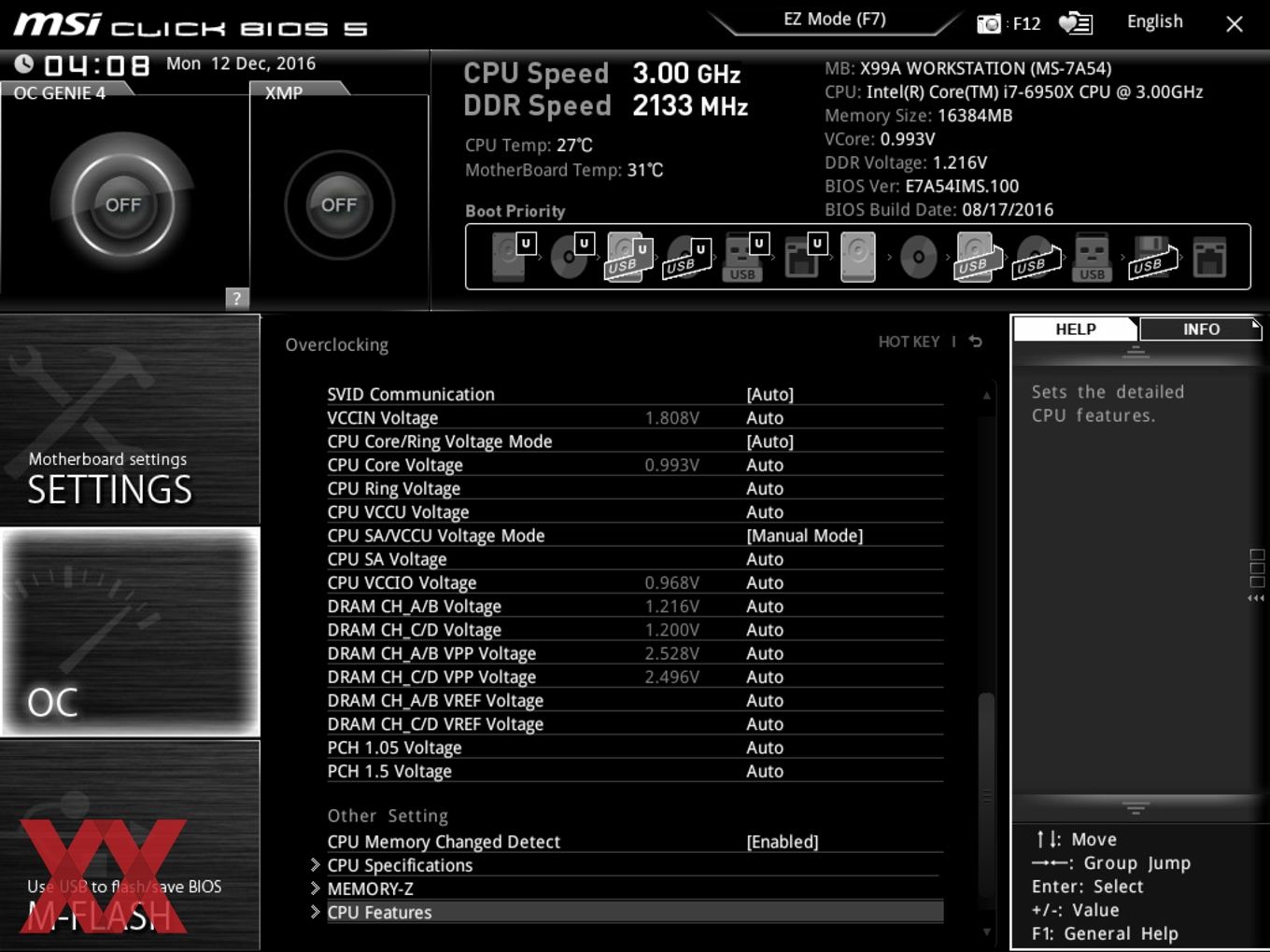Select the USB floppy boot device icon
Screen dimensions: 1270x952
[1153, 258]
